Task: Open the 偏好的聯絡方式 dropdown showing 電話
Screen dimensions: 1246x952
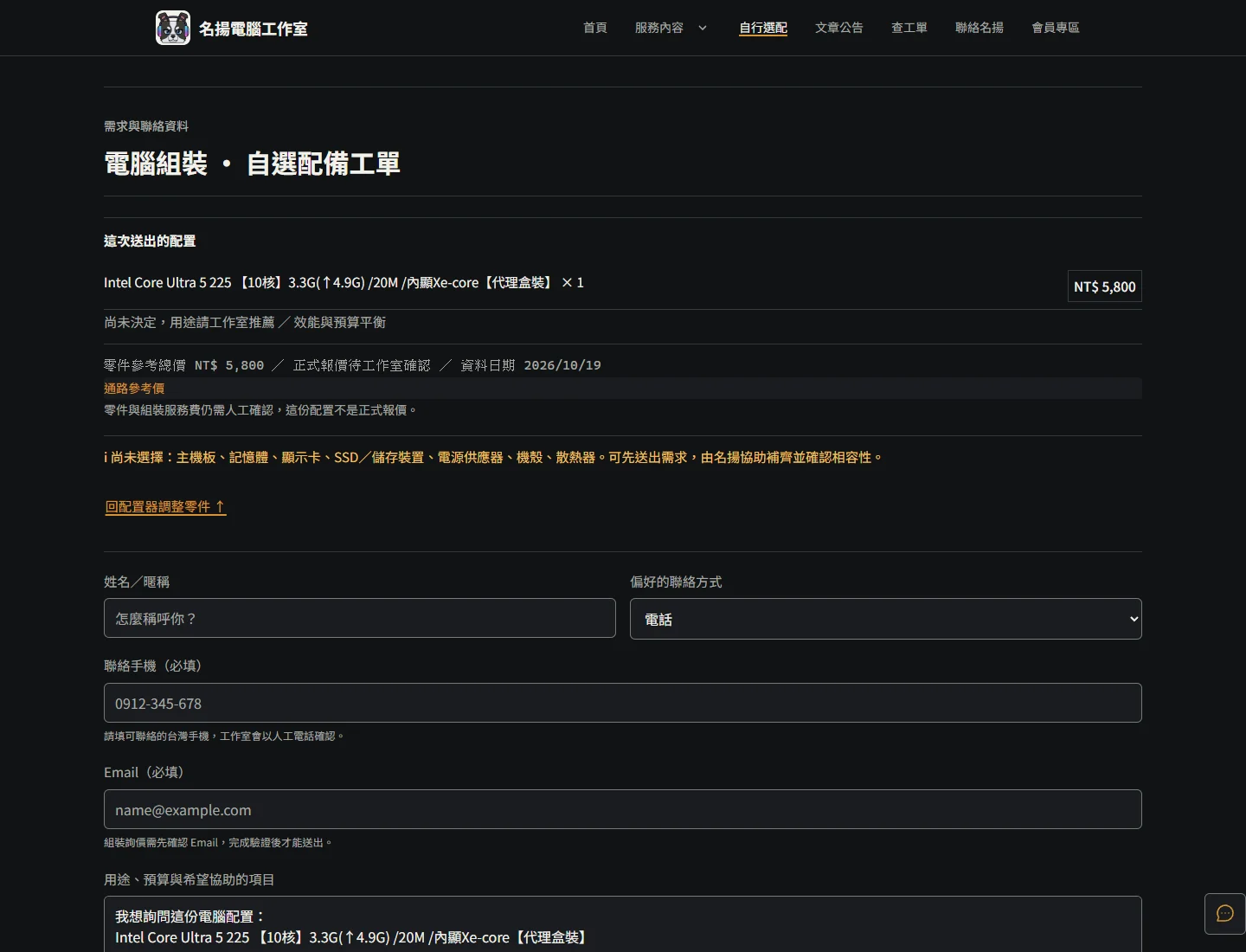Action: [885, 619]
